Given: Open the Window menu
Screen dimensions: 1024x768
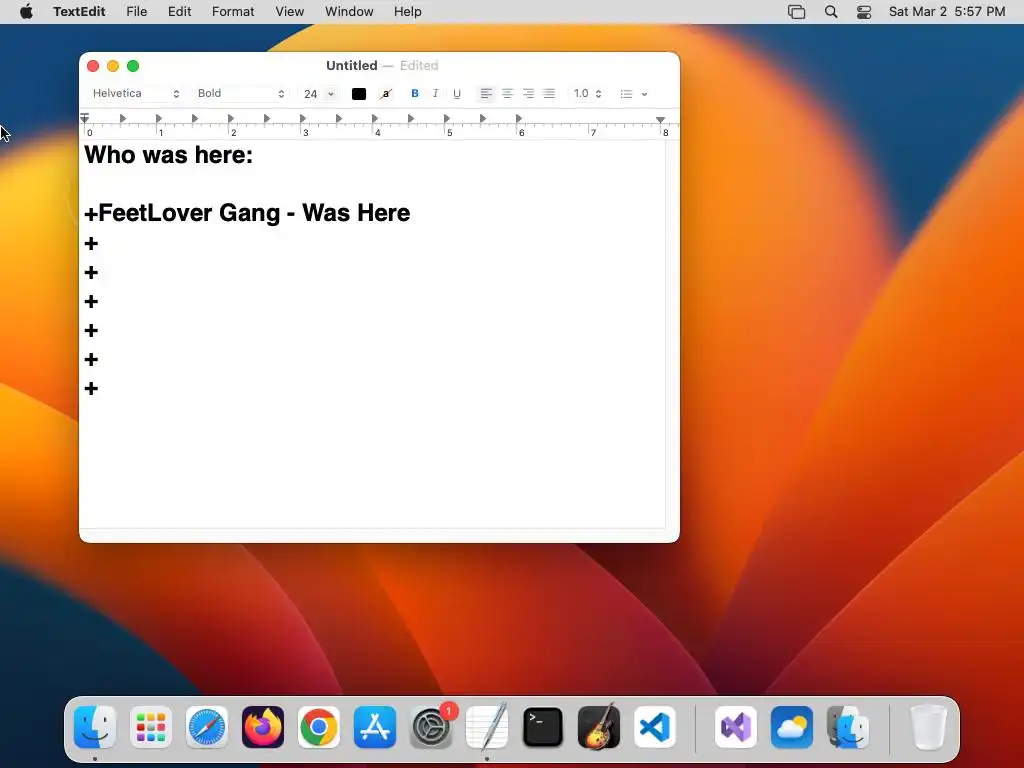Looking at the screenshot, I should pyautogui.click(x=349, y=12).
